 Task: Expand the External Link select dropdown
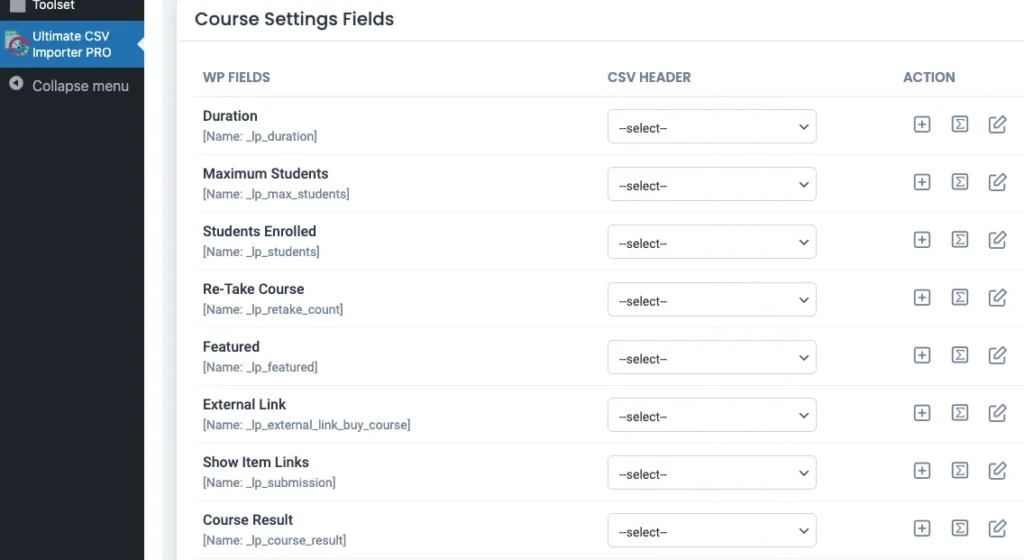[x=712, y=416]
